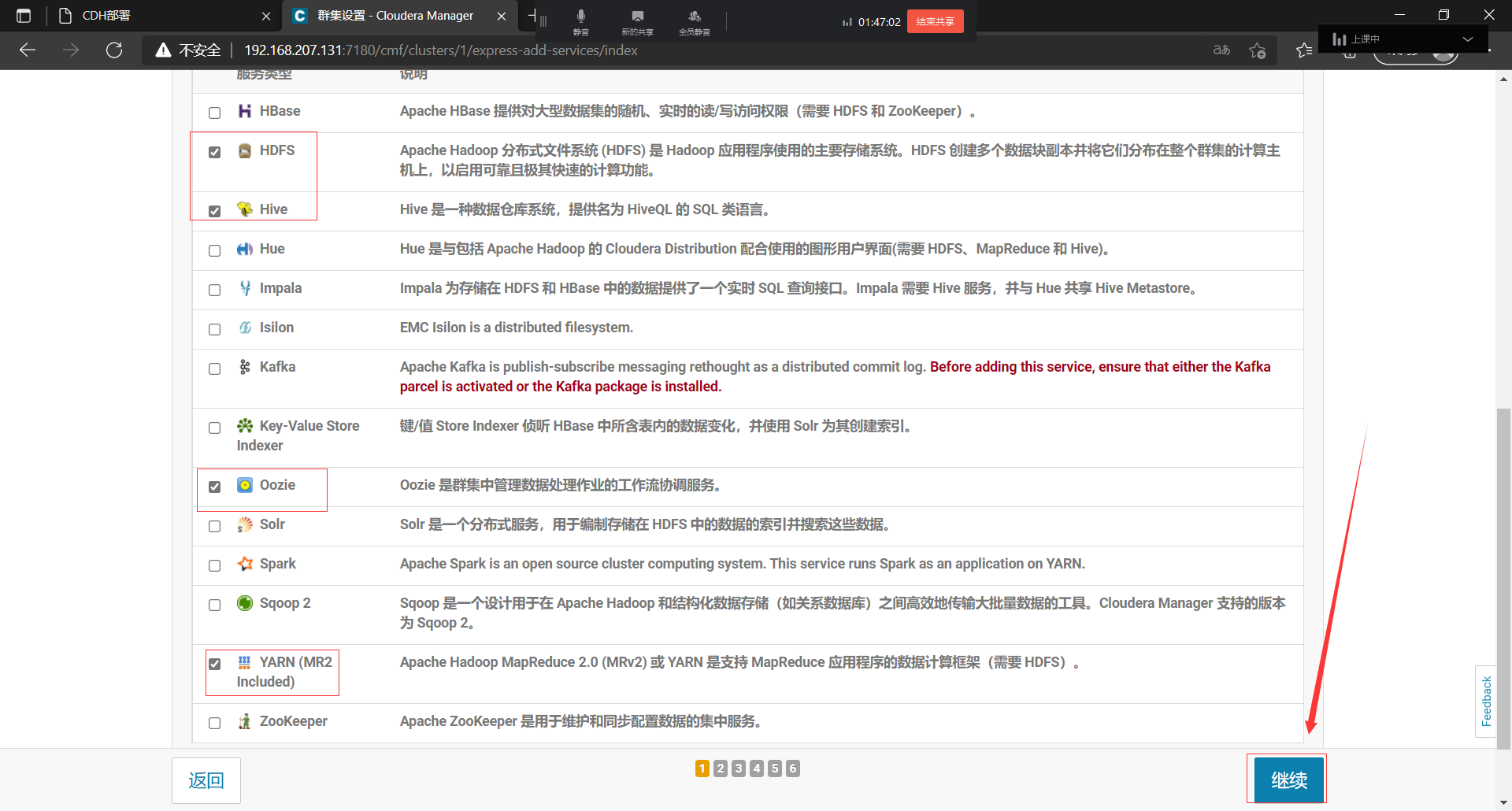Image resolution: width=1512 pixels, height=811 pixels.
Task: Click the blue 继续 continue button
Action: click(x=1289, y=780)
